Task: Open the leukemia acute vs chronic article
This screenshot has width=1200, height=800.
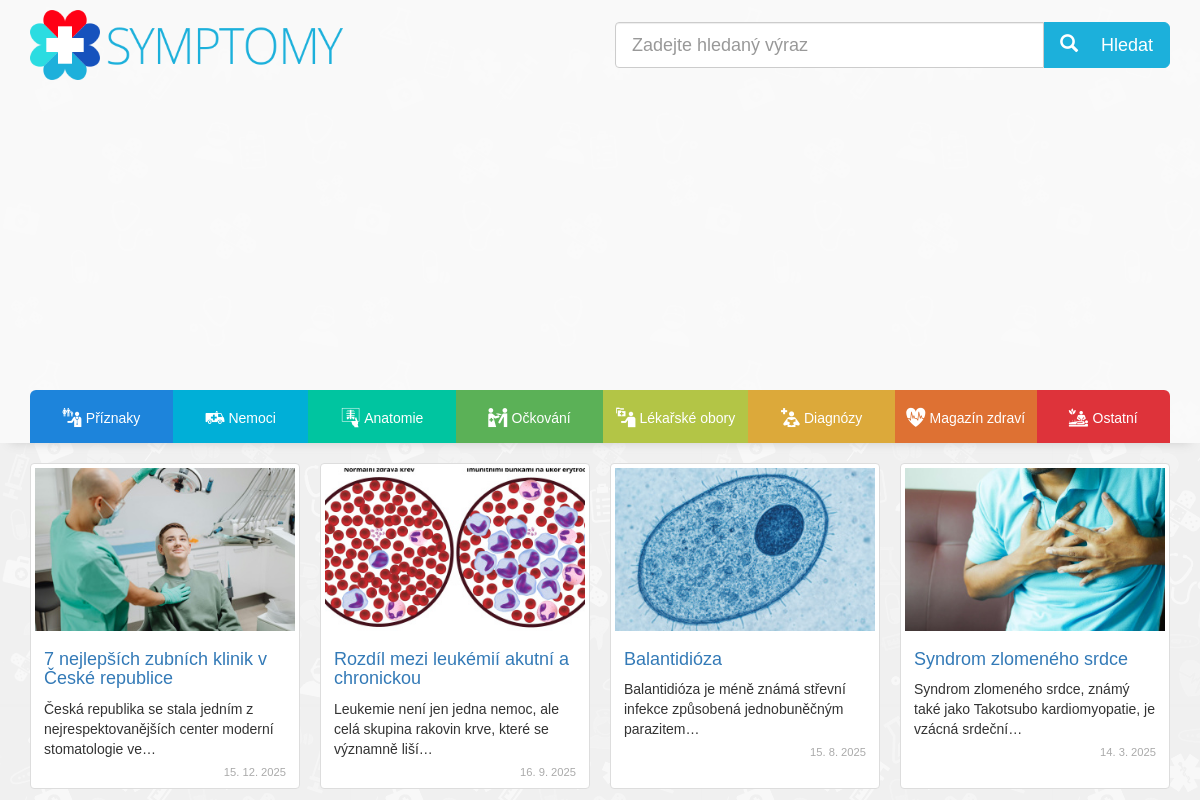Action: click(451, 668)
